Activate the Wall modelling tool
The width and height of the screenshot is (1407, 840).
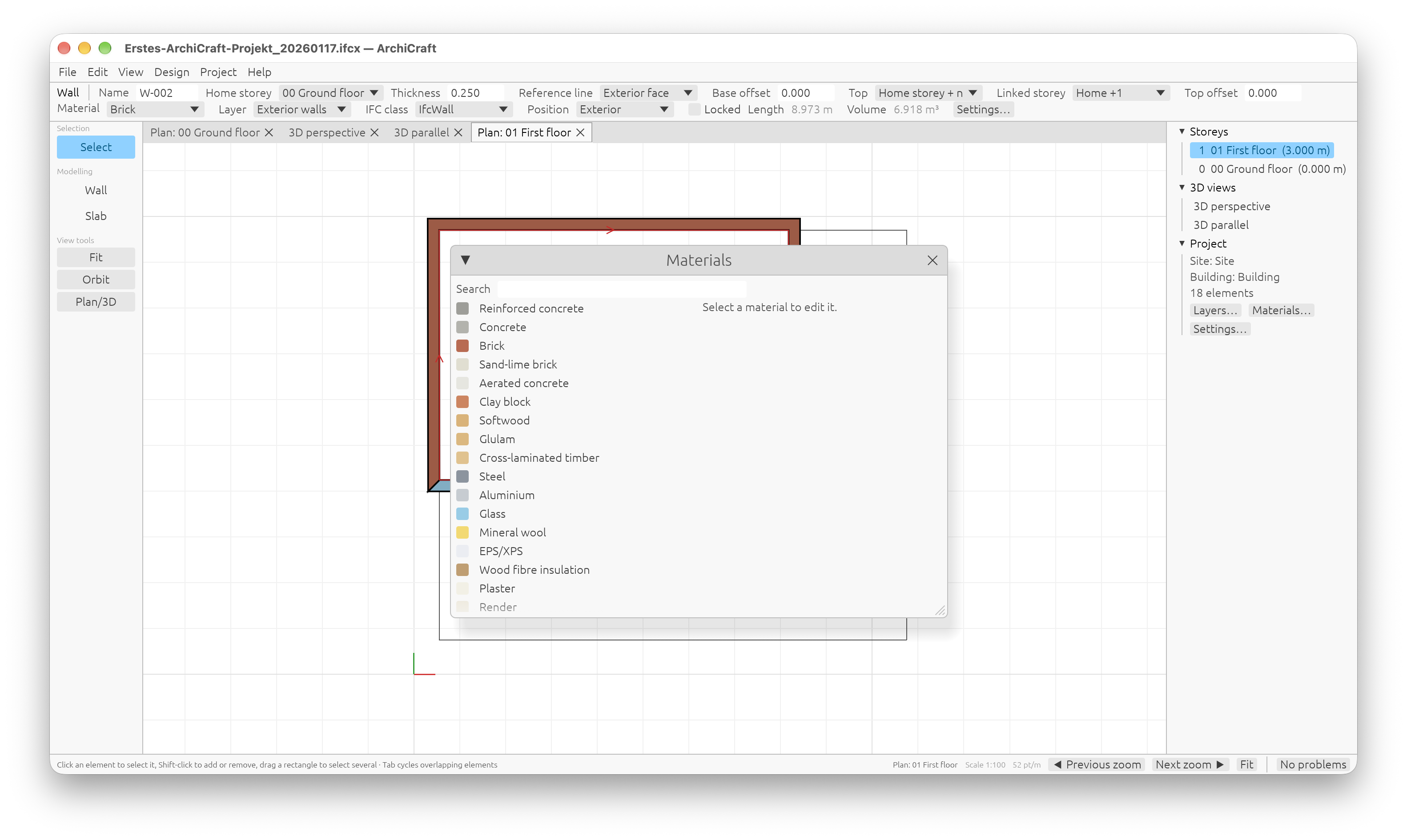coord(96,191)
